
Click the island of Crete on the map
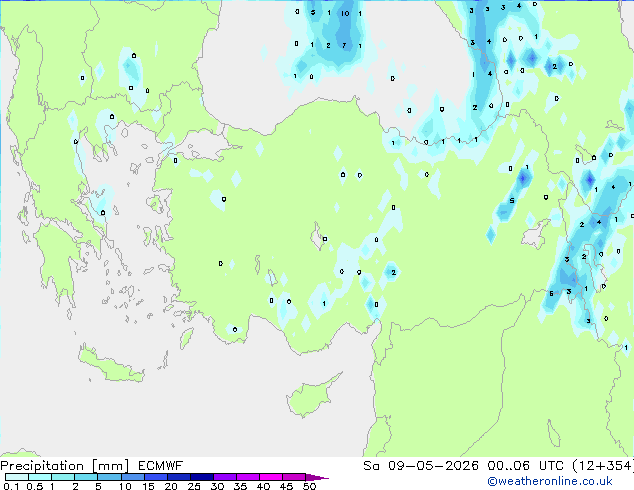(111, 366)
